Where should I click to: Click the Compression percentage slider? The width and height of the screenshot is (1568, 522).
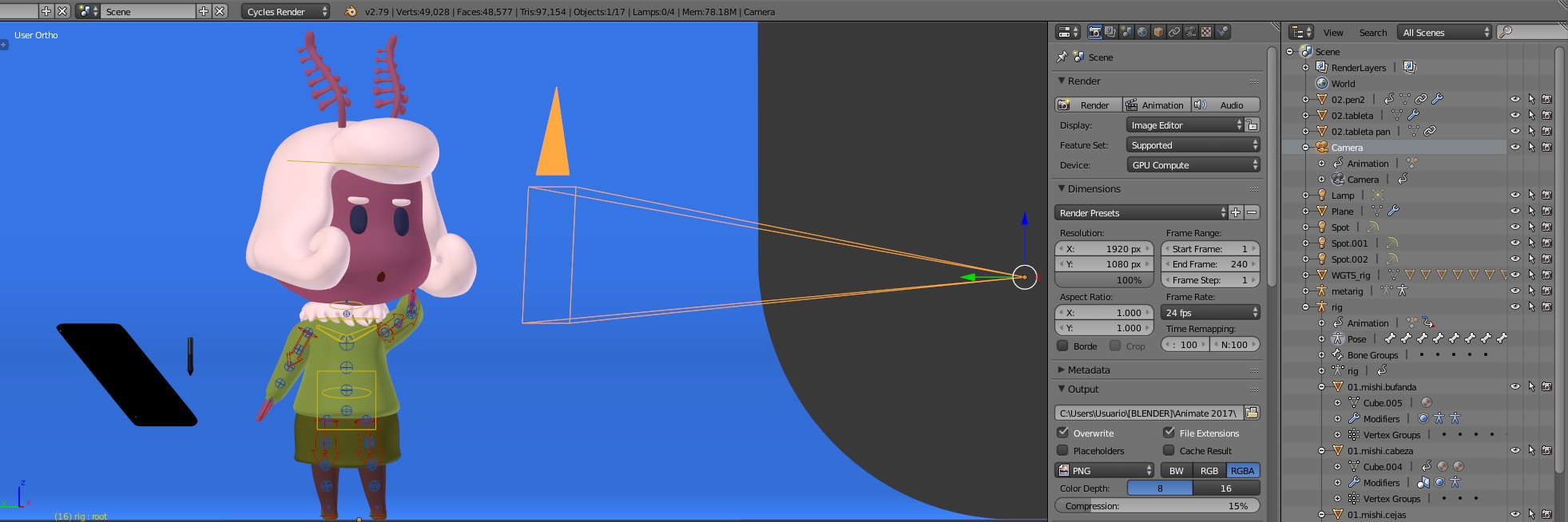click(1157, 505)
